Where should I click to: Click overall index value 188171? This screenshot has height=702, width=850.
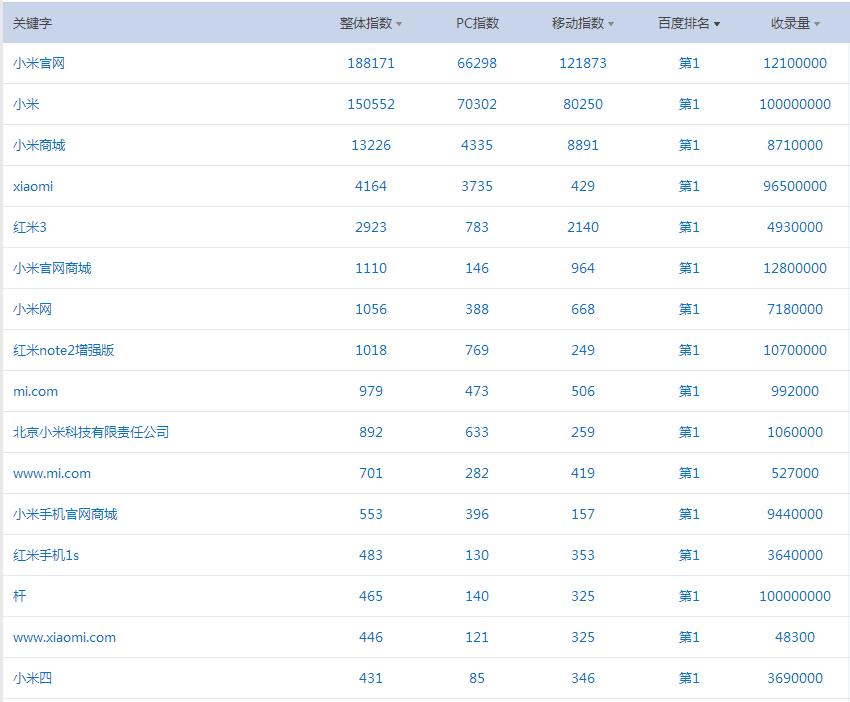tap(371, 63)
